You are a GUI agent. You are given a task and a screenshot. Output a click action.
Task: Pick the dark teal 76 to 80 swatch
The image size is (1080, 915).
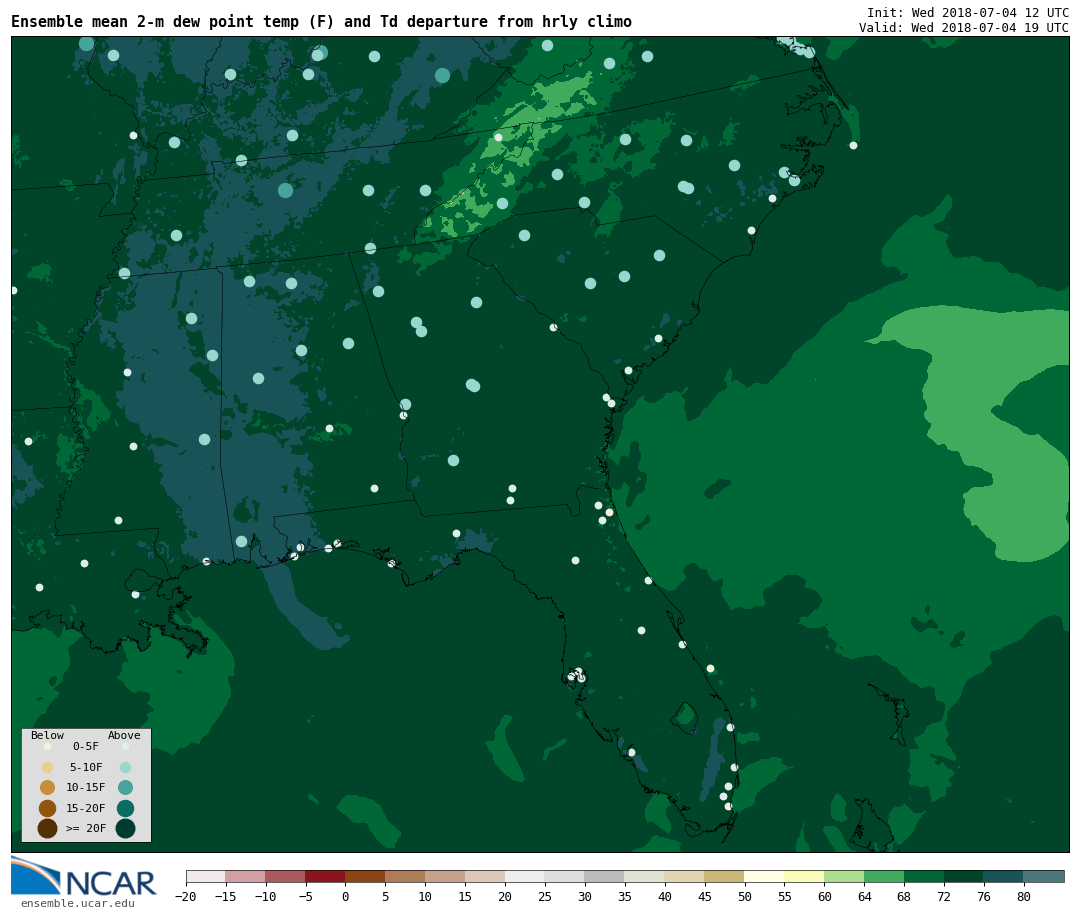(x=1004, y=876)
